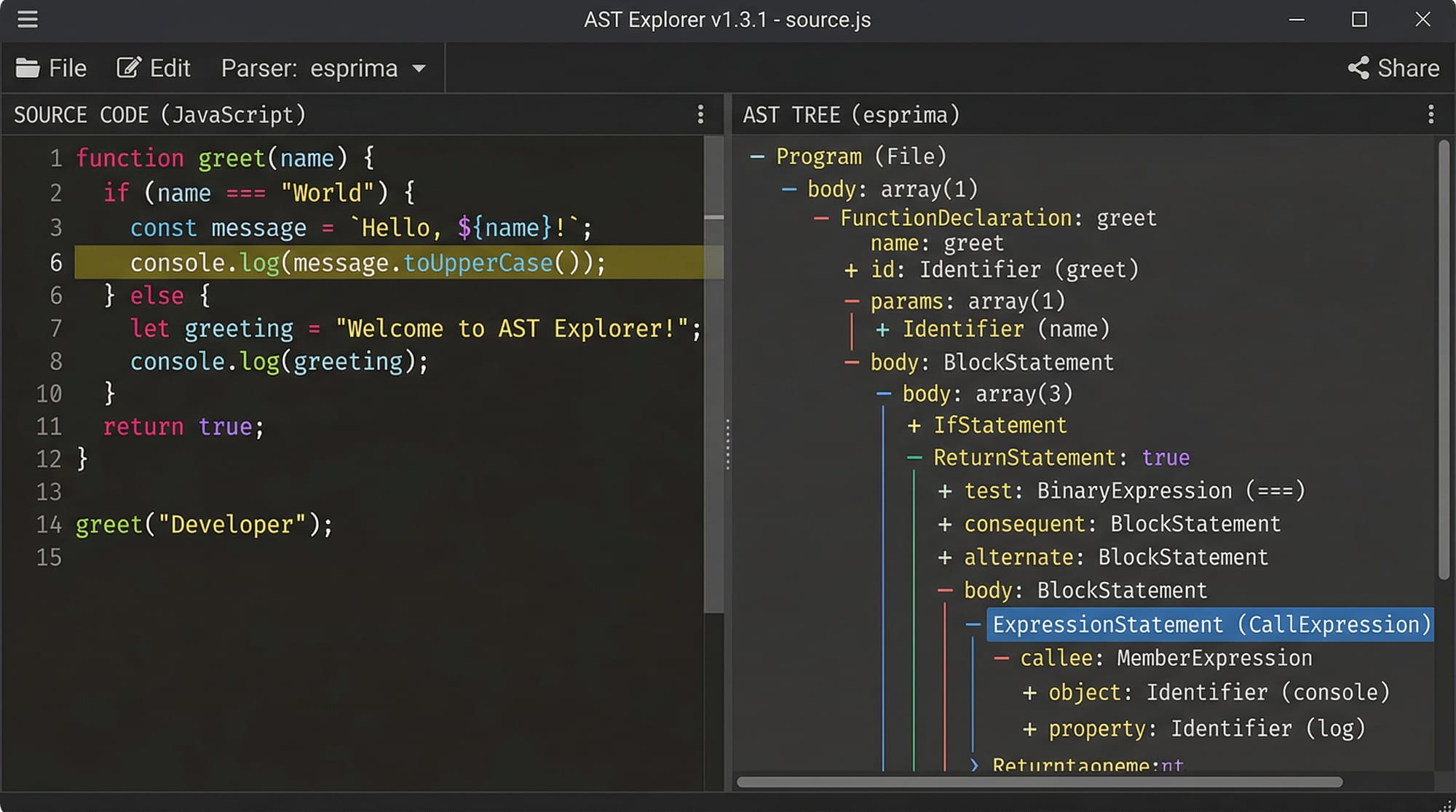Expand the consequent: BlockStatement node
Viewport: 1456px width, 812px height.
[945, 524]
